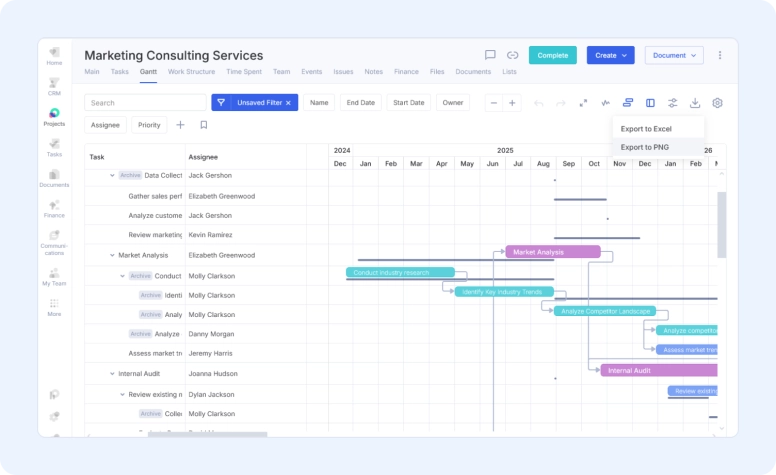This screenshot has width=776, height=475.
Task: Toggle the critical path waveform icon
Action: (x=605, y=103)
